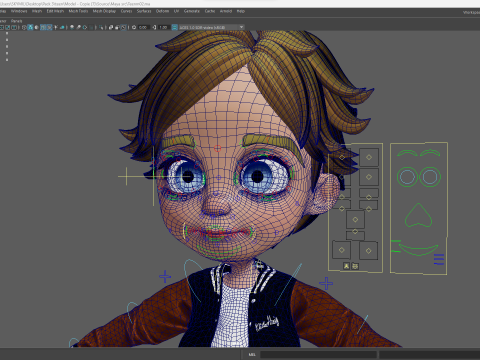Select the right eye circle control
This screenshot has height=360, width=480.
[x=430, y=177]
